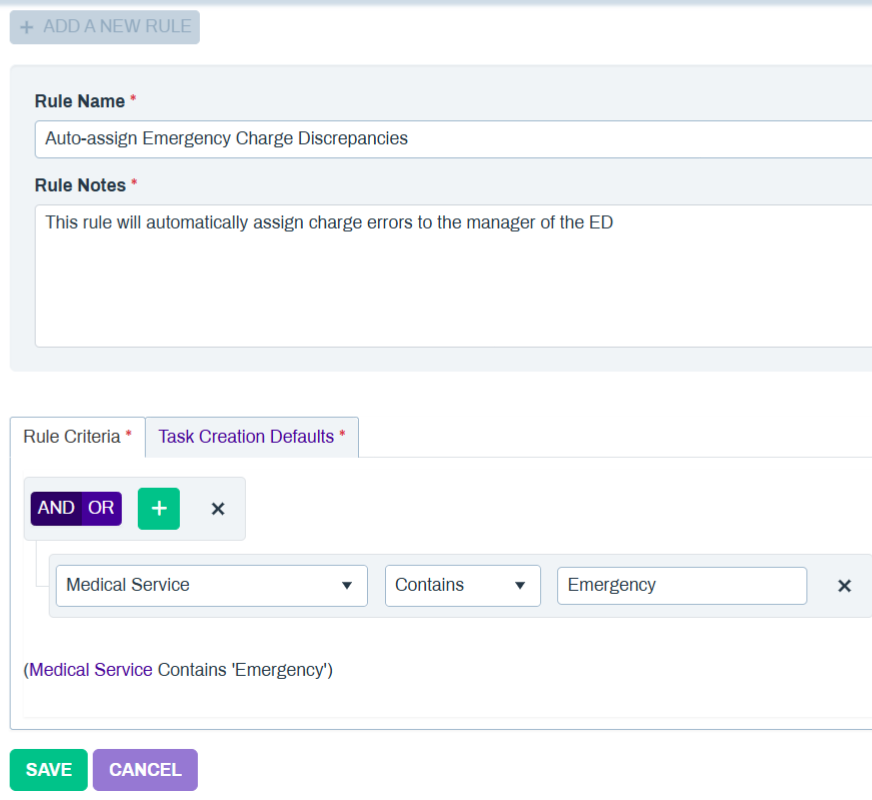Focus the Rule Name text field
This screenshot has height=800, width=872.
450,139
